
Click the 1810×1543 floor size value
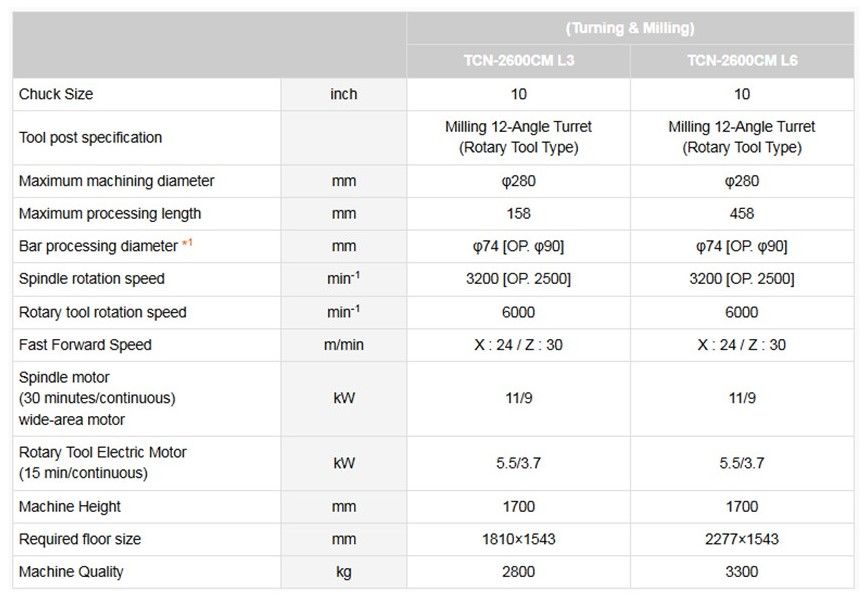pyautogui.click(x=518, y=539)
